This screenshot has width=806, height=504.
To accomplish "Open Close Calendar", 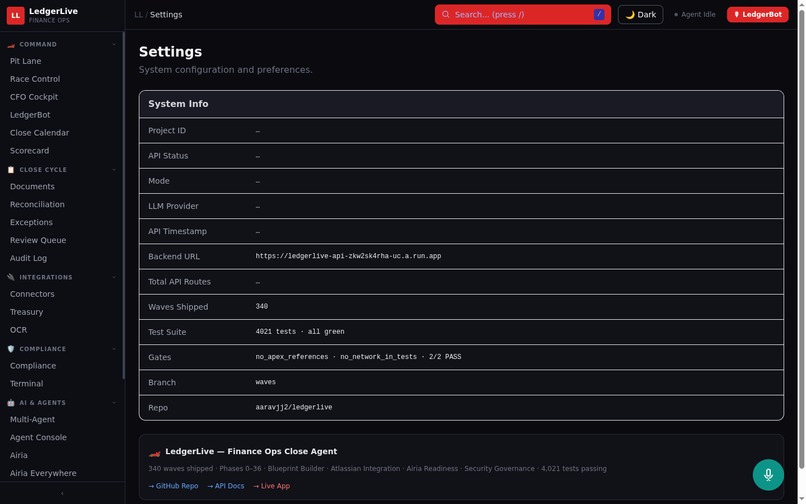I will [39, 133].
